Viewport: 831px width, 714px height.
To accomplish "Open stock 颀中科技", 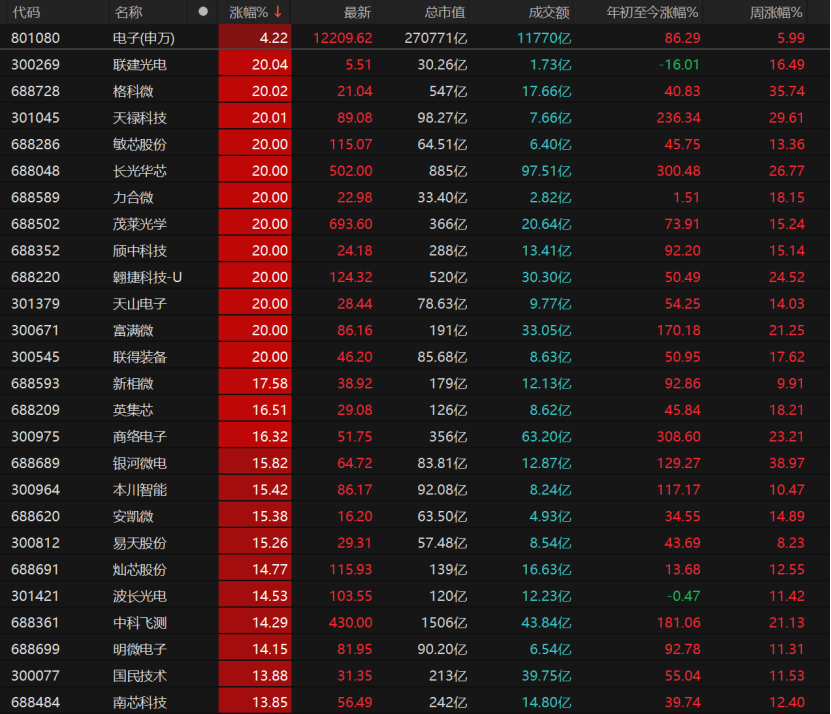I will [140, 250].
